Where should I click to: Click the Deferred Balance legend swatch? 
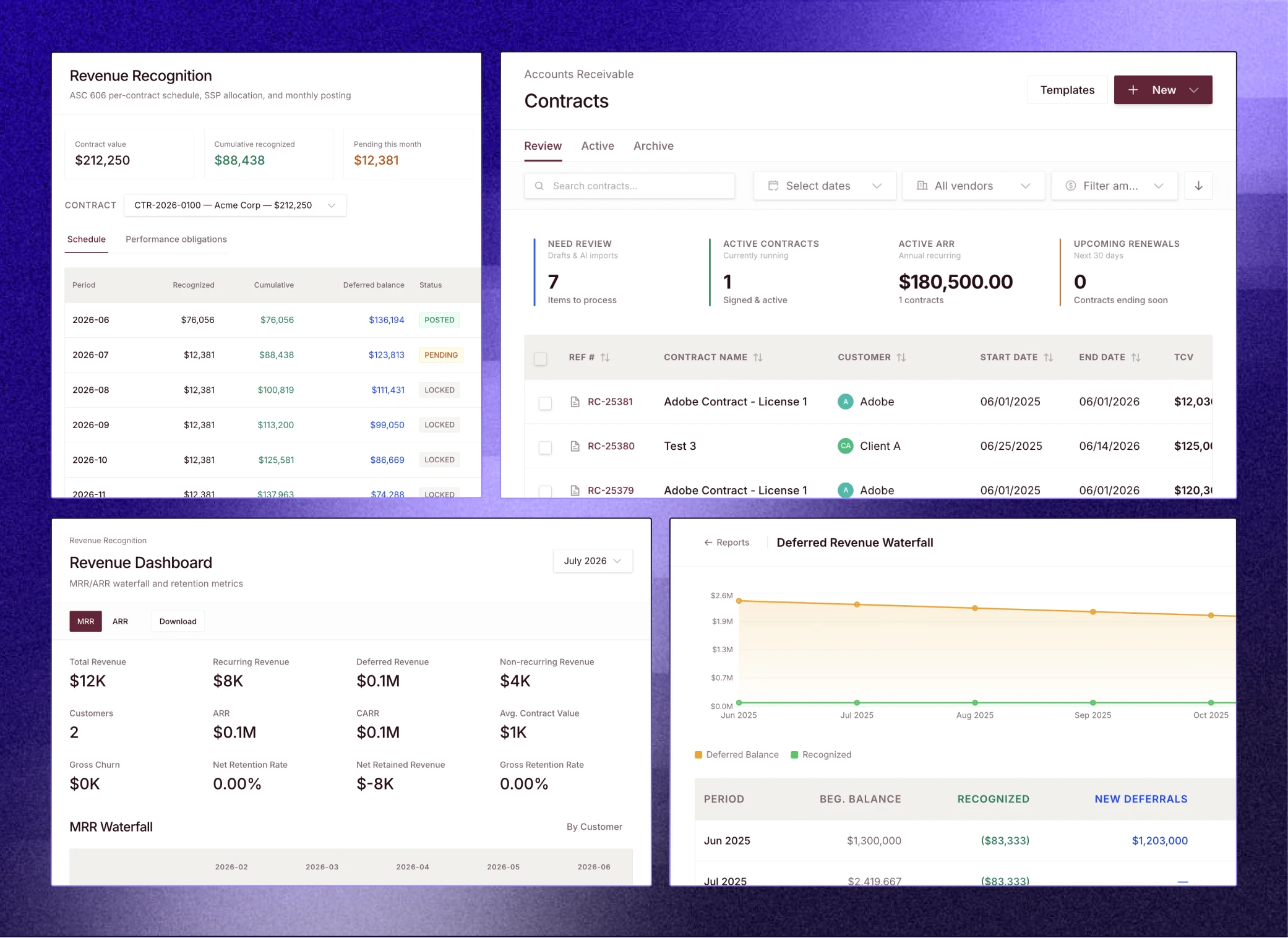[698, 755]
